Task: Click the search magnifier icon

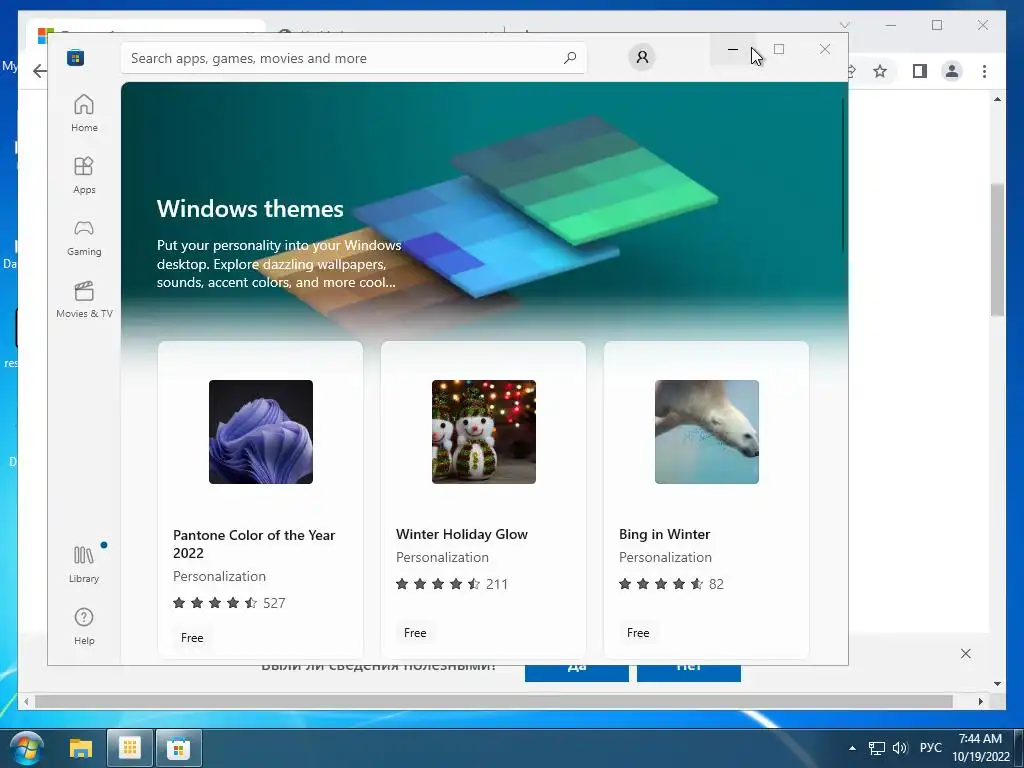Action: click(x=569, y=58)
